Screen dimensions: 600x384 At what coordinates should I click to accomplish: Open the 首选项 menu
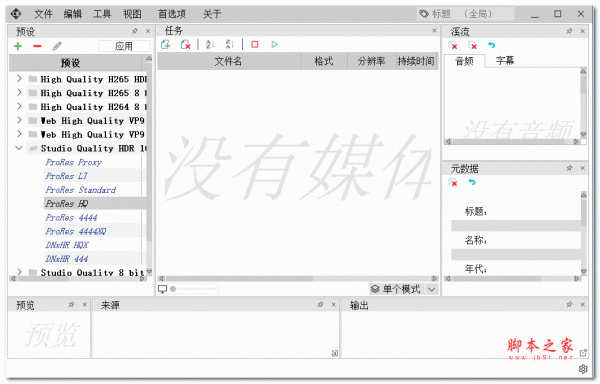click(172, 14)
